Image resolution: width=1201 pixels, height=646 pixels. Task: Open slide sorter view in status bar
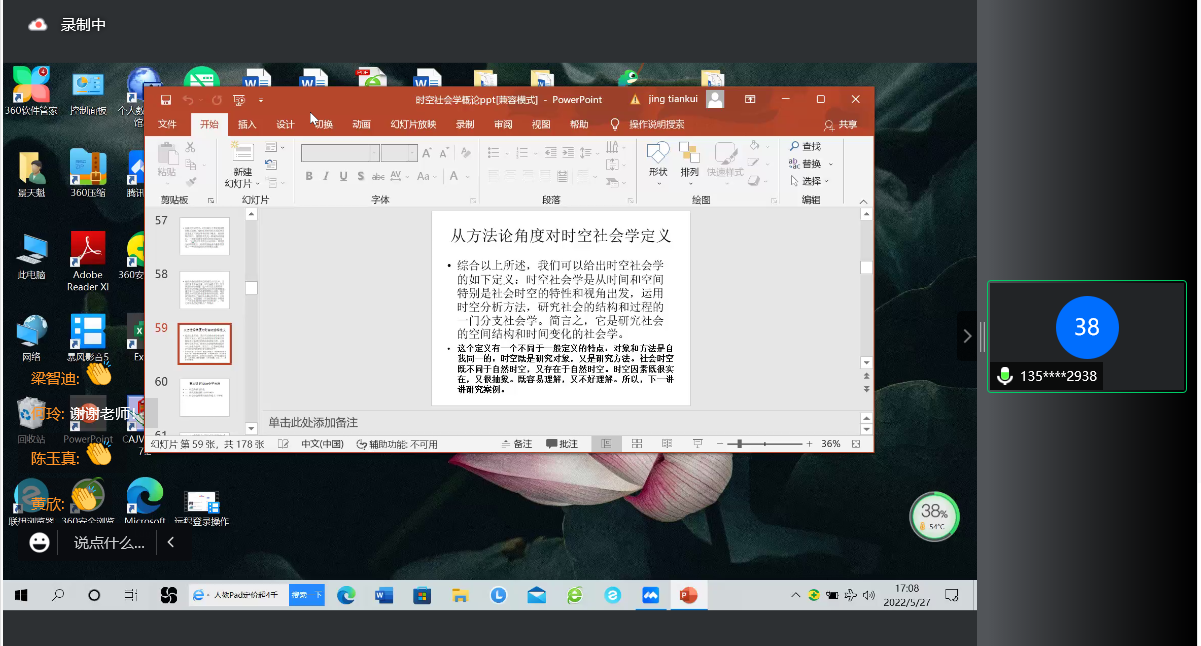(x=636, y=444)
